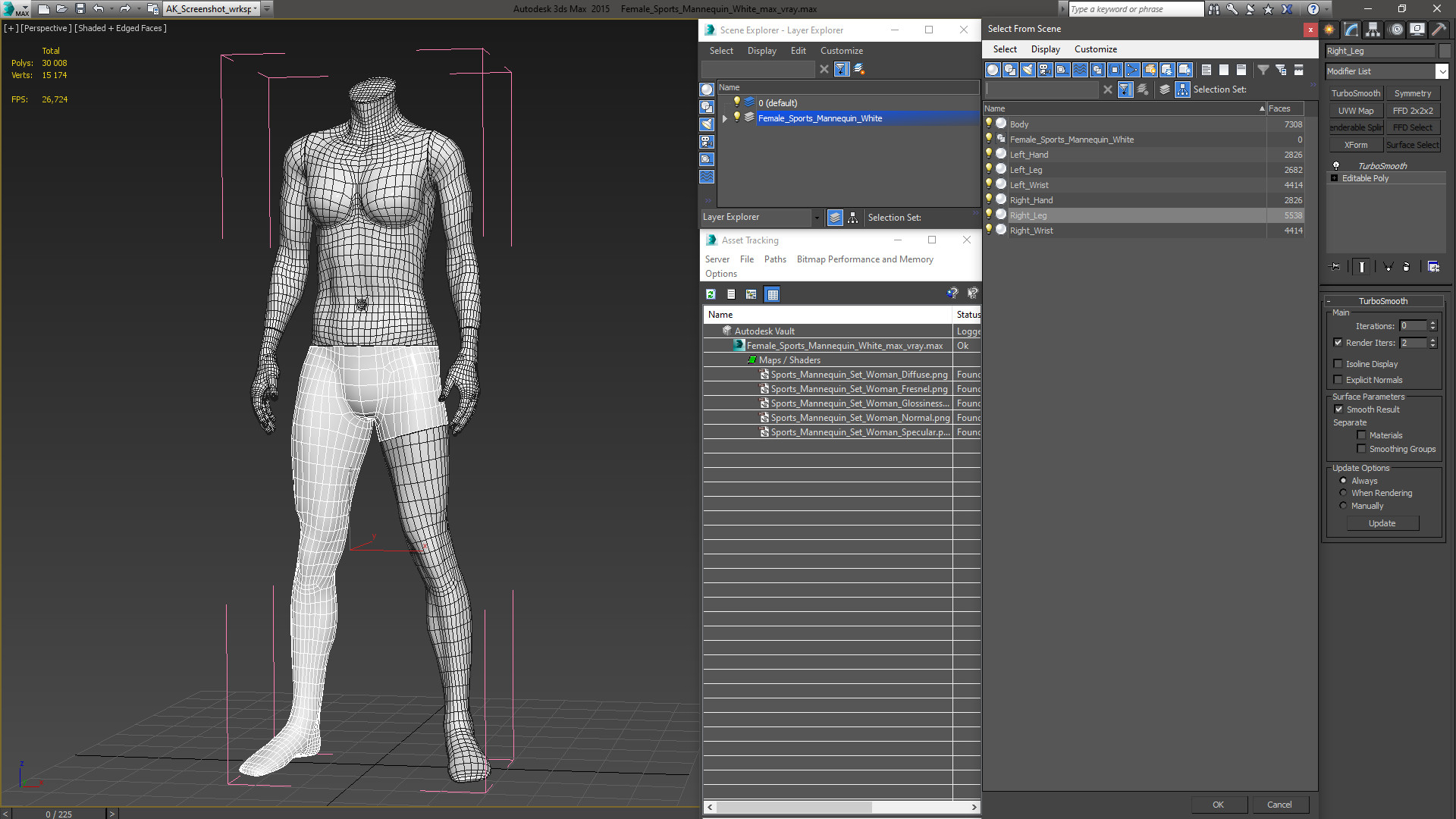The image size is (1456, 819).
Task: Click Show End Result toggle icon
Action: (x=1362, y=267)
